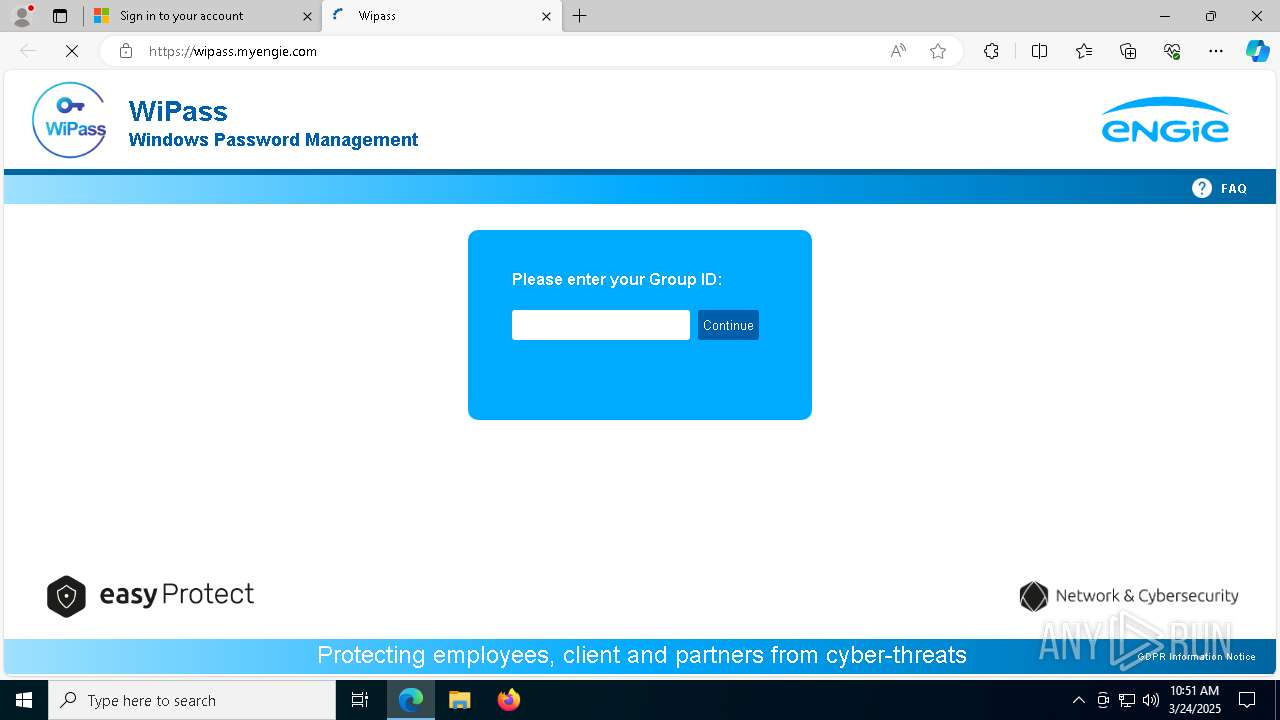Viewport: 1280px width, 720px height.
Task: Minimize the browser window
Action: tap(1165, 16)
